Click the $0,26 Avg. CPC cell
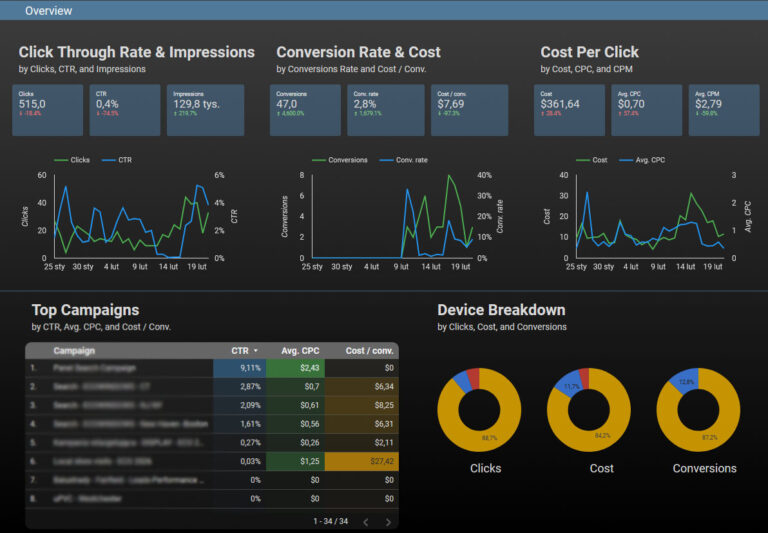Screen dimensions: 768x533 point(295,442)
